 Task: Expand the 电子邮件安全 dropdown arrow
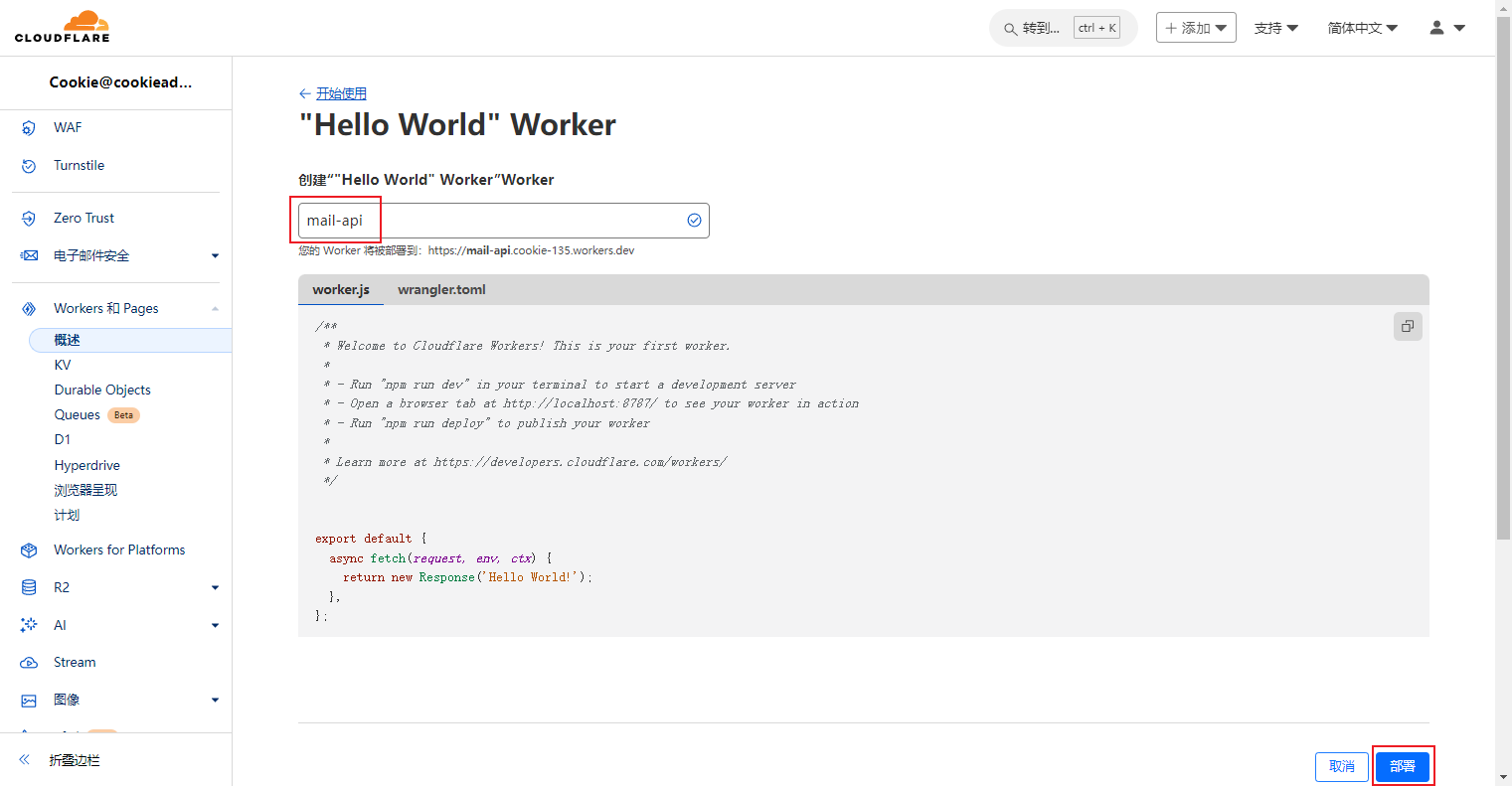coord(215,256)
